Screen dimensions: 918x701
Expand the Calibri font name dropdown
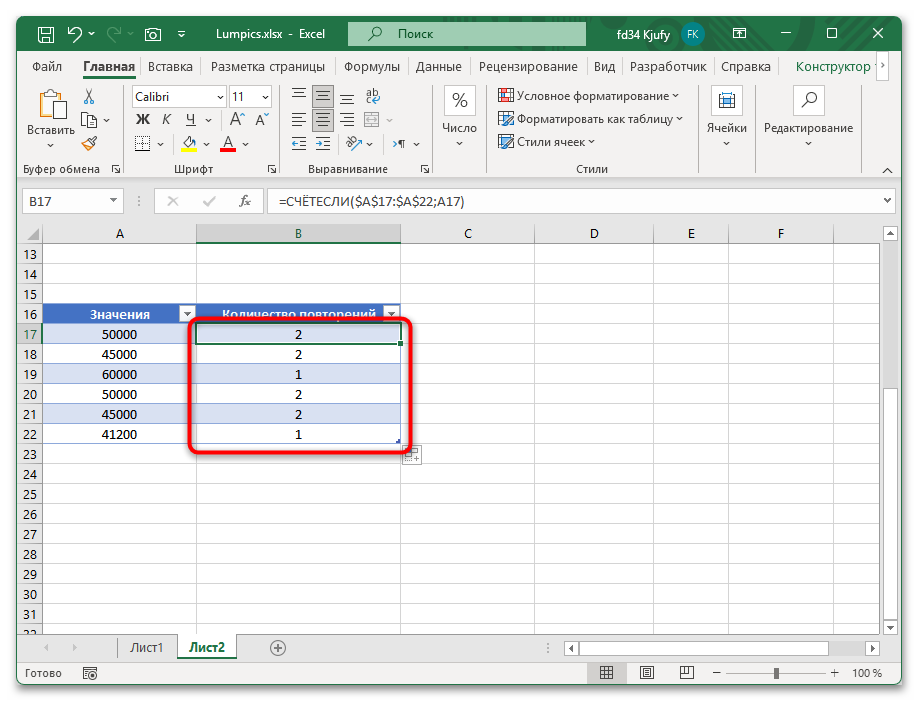[x=218, y=96]
